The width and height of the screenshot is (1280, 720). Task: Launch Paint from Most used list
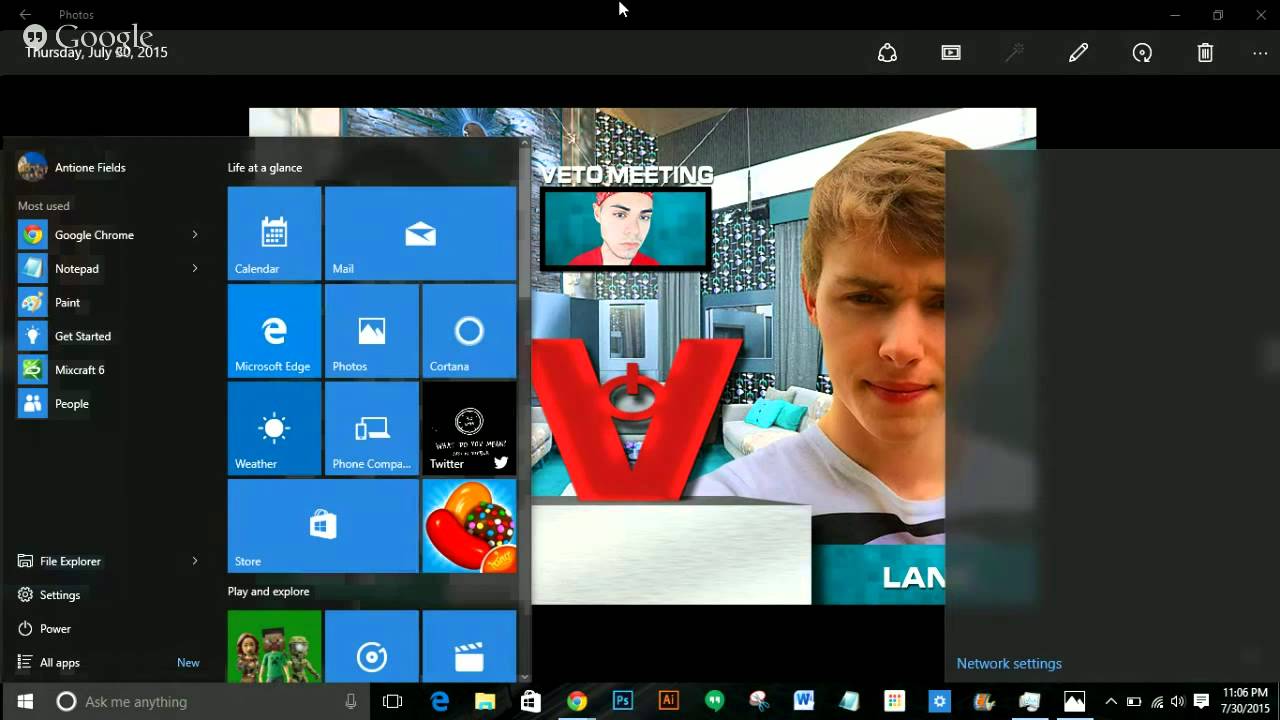click(x=108, y=303)
